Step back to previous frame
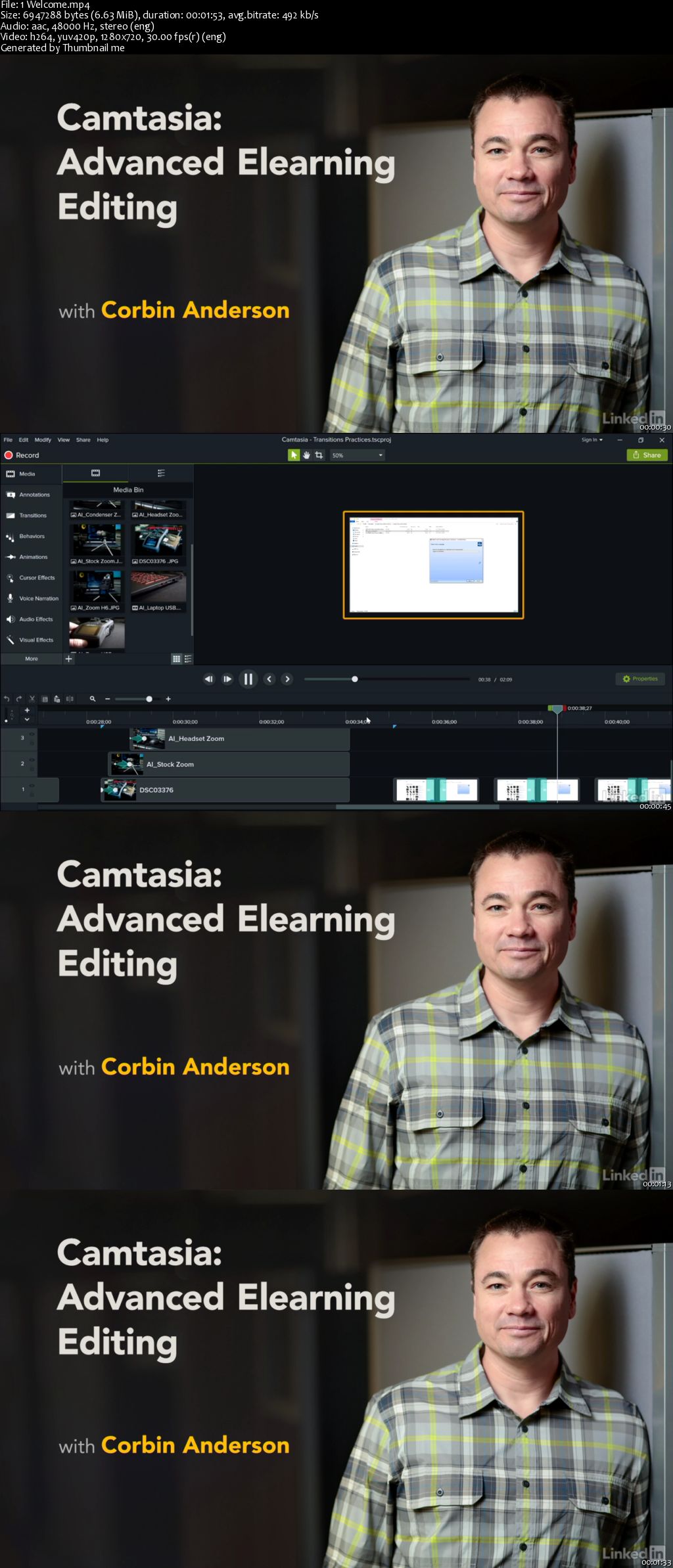Image resolution: width=673 pixels, height=1568 pixels. [208, 679]
